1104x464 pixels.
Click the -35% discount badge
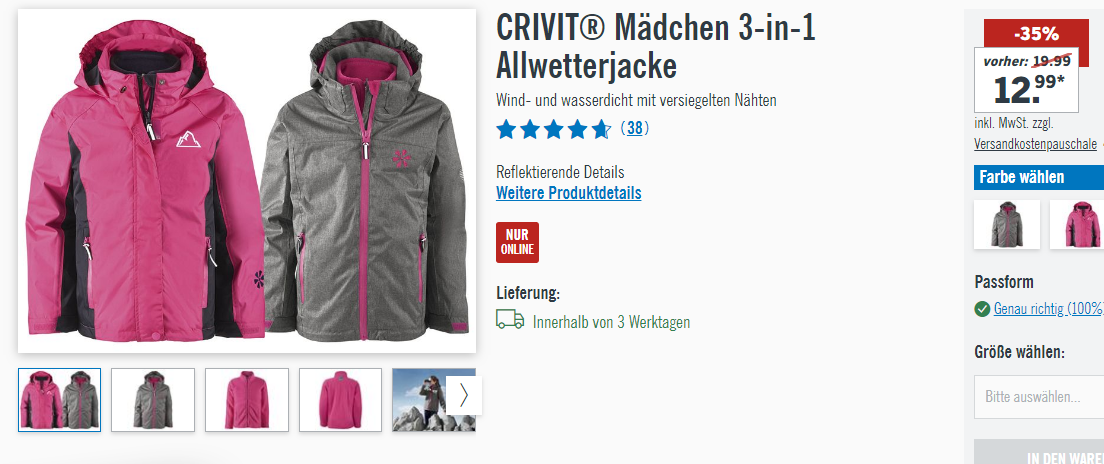pyautogui.click(x=1036, y=33)
